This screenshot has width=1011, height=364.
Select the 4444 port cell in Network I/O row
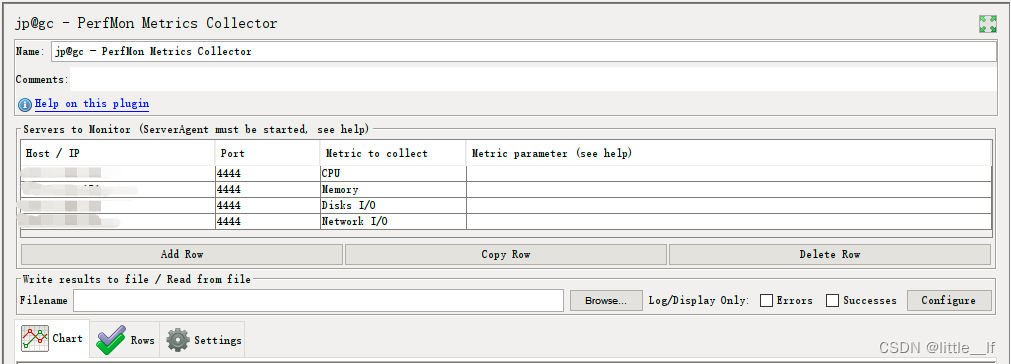(x=267, y=222)
